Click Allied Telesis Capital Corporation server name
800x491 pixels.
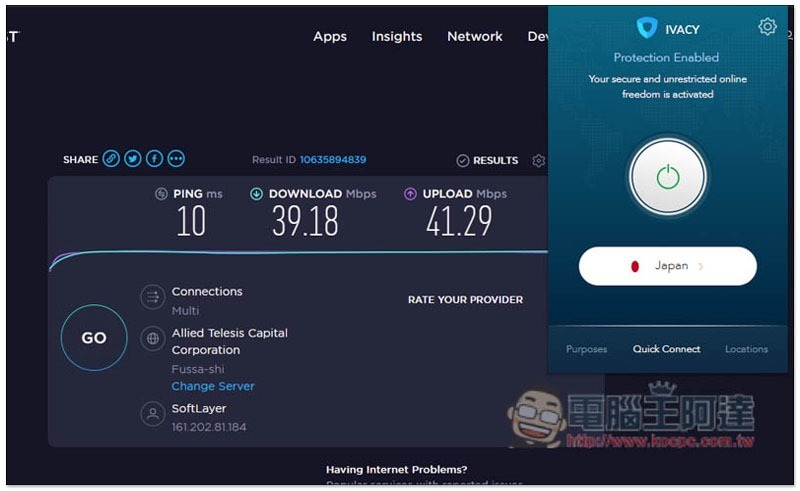click(x=230, y=341)
